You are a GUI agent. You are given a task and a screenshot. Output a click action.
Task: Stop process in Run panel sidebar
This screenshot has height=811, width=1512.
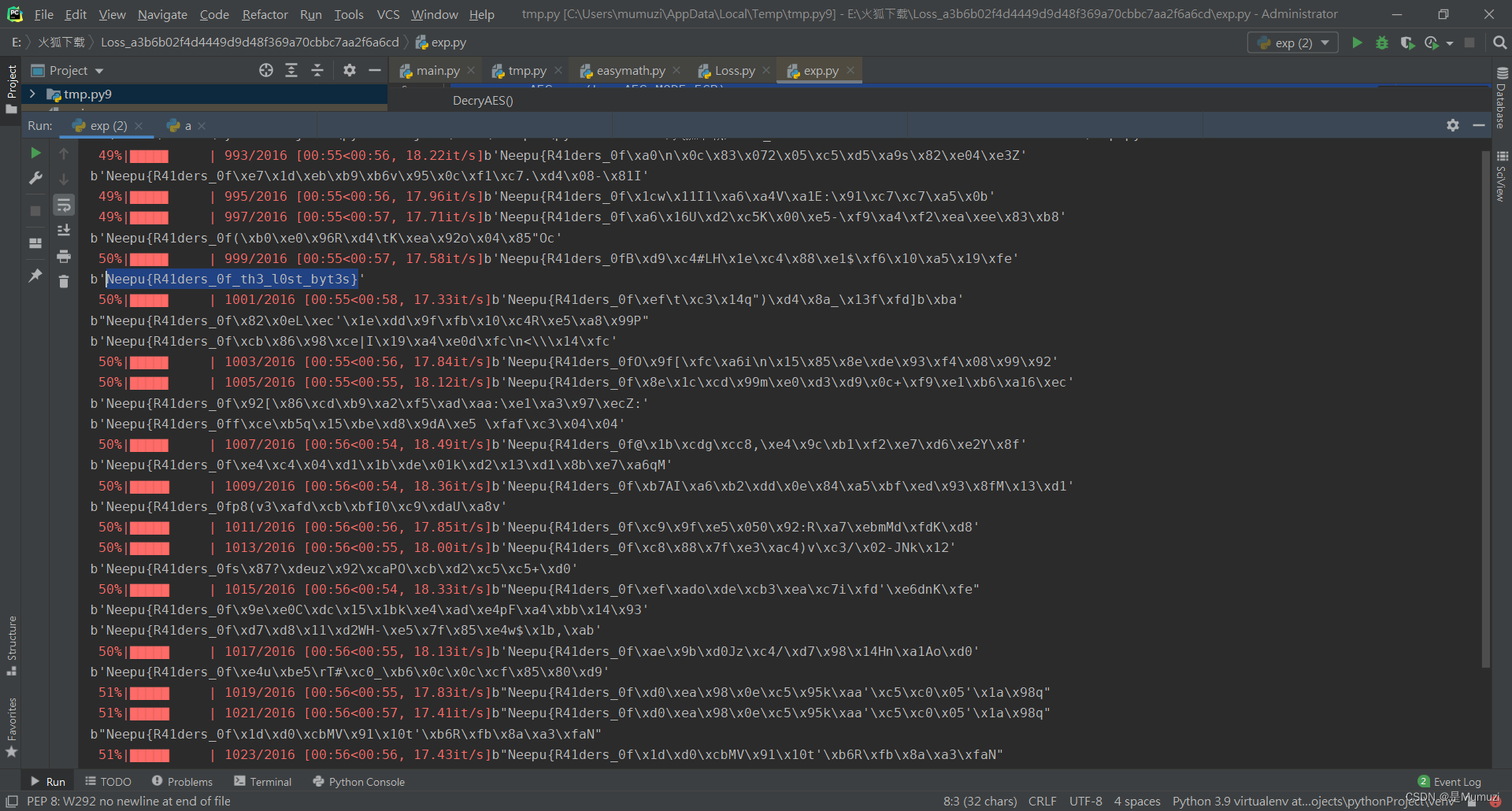[x=35, y=210]
